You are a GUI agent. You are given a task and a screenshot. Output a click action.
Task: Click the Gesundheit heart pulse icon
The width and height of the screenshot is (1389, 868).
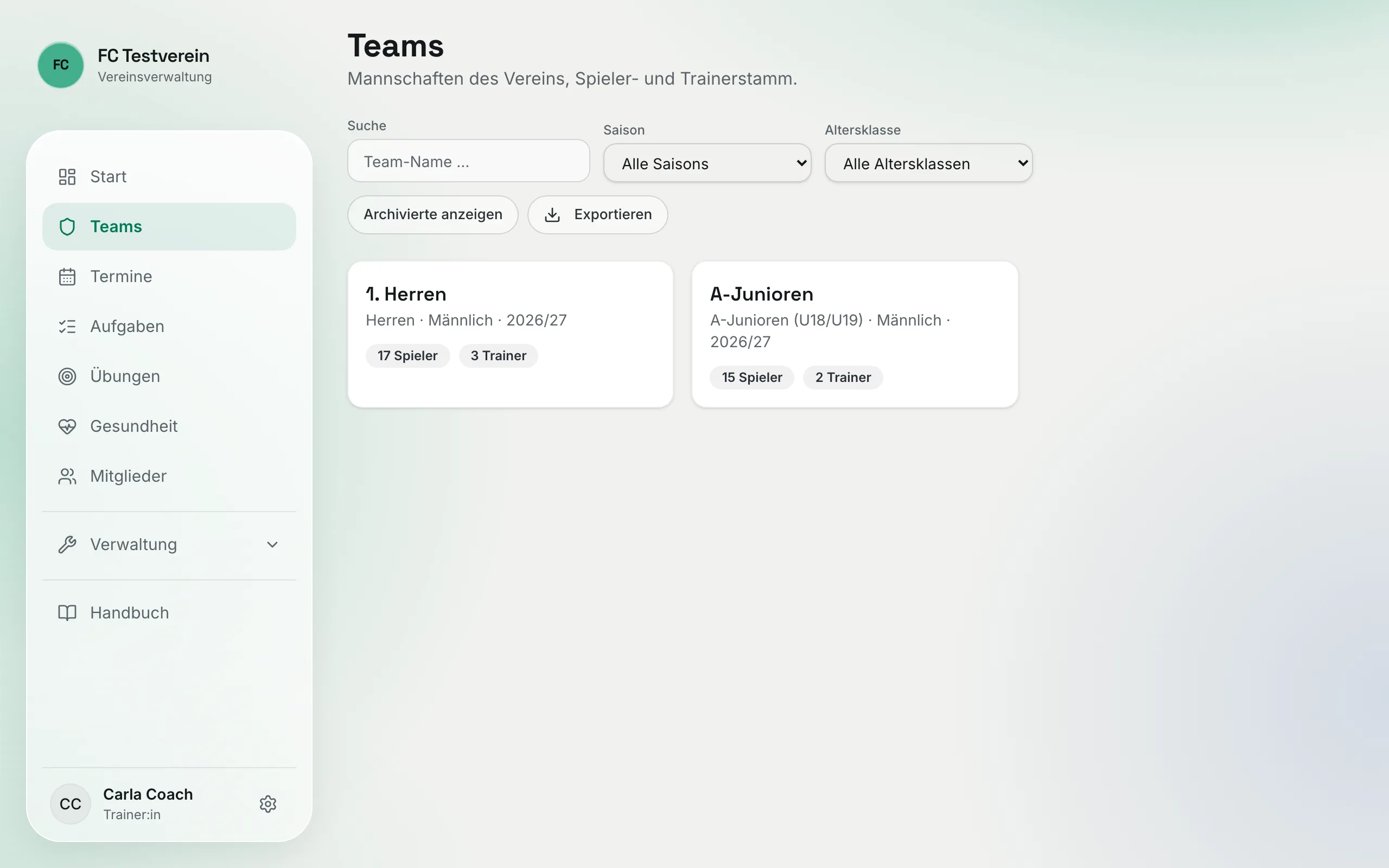tap(67, 426)
